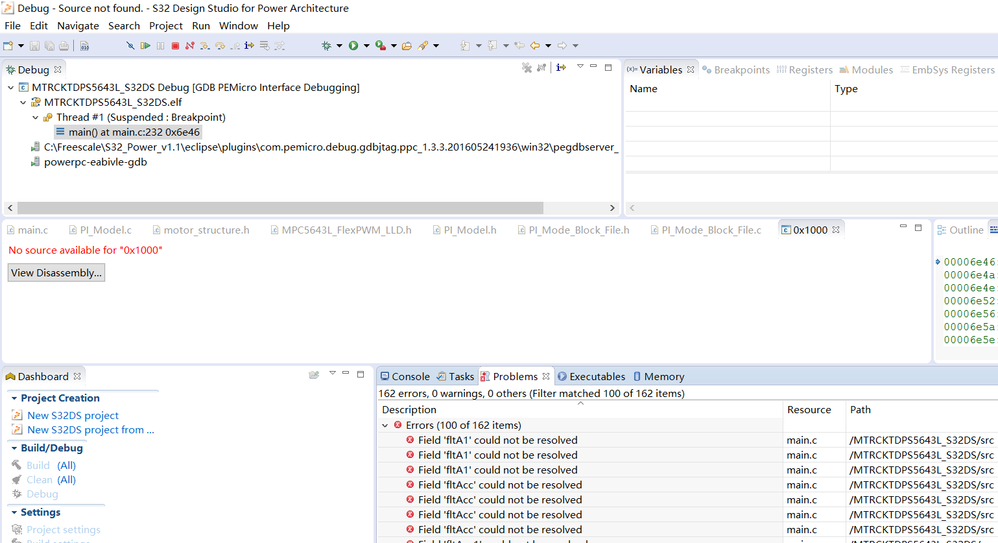Open the external tools dropdown arrow
The width and height of the screenshot is (998, 543).
point(394,46)
